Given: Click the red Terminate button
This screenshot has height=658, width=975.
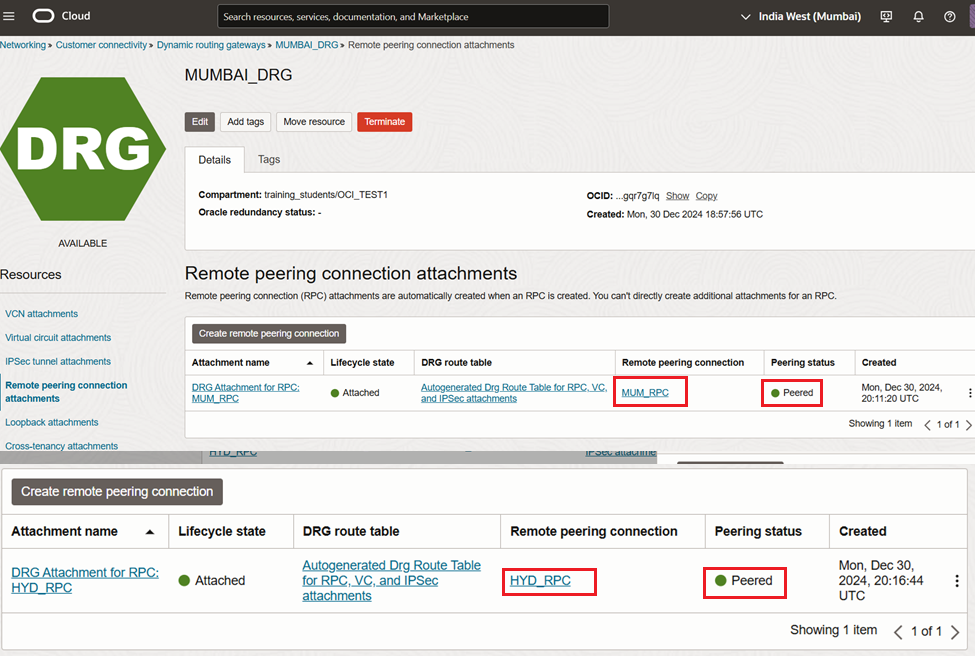Looking at the screenshot, I should pos(384,122).
